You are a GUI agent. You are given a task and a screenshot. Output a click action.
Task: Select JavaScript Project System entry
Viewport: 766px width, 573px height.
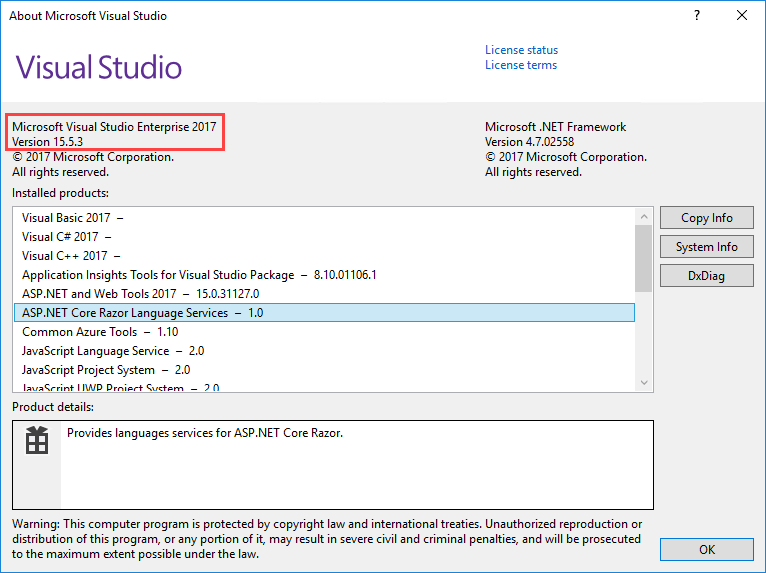click(x=324, y=370)
